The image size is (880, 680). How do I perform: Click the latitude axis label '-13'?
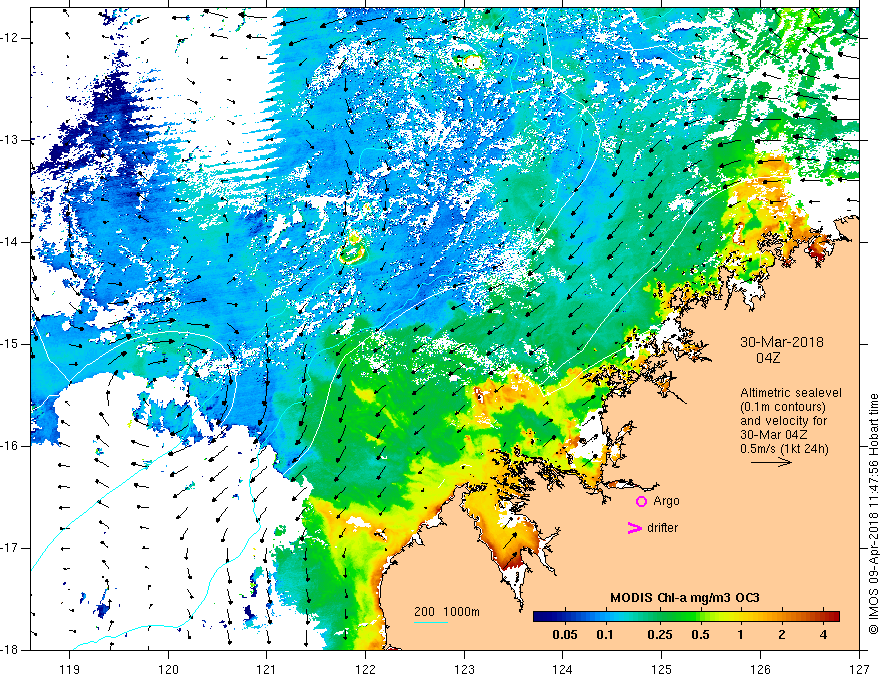click(11, 140)
